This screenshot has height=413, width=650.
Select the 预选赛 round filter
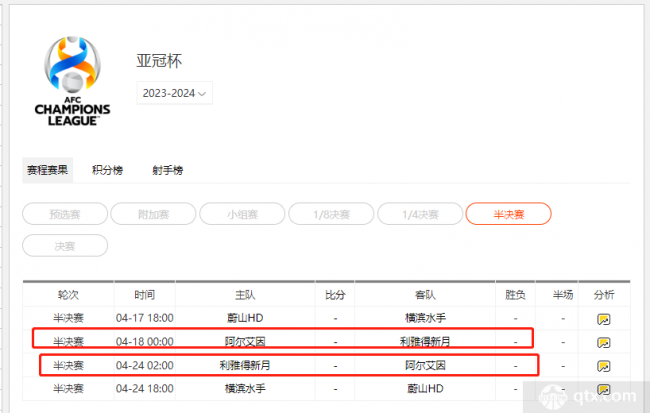pos(65,213)
